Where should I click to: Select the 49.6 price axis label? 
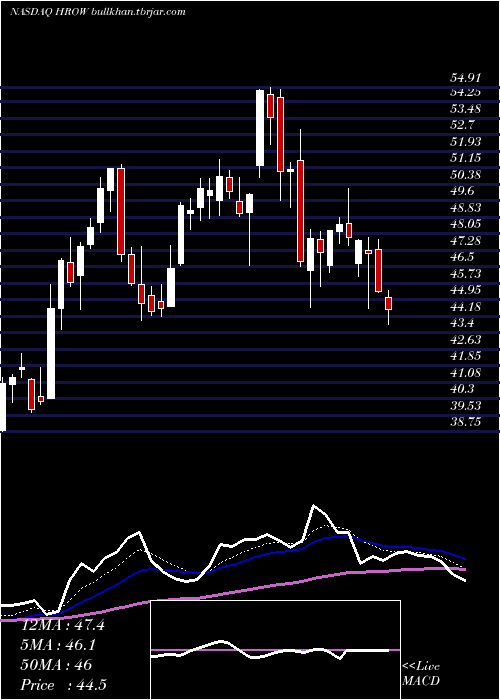click(462, 192)
